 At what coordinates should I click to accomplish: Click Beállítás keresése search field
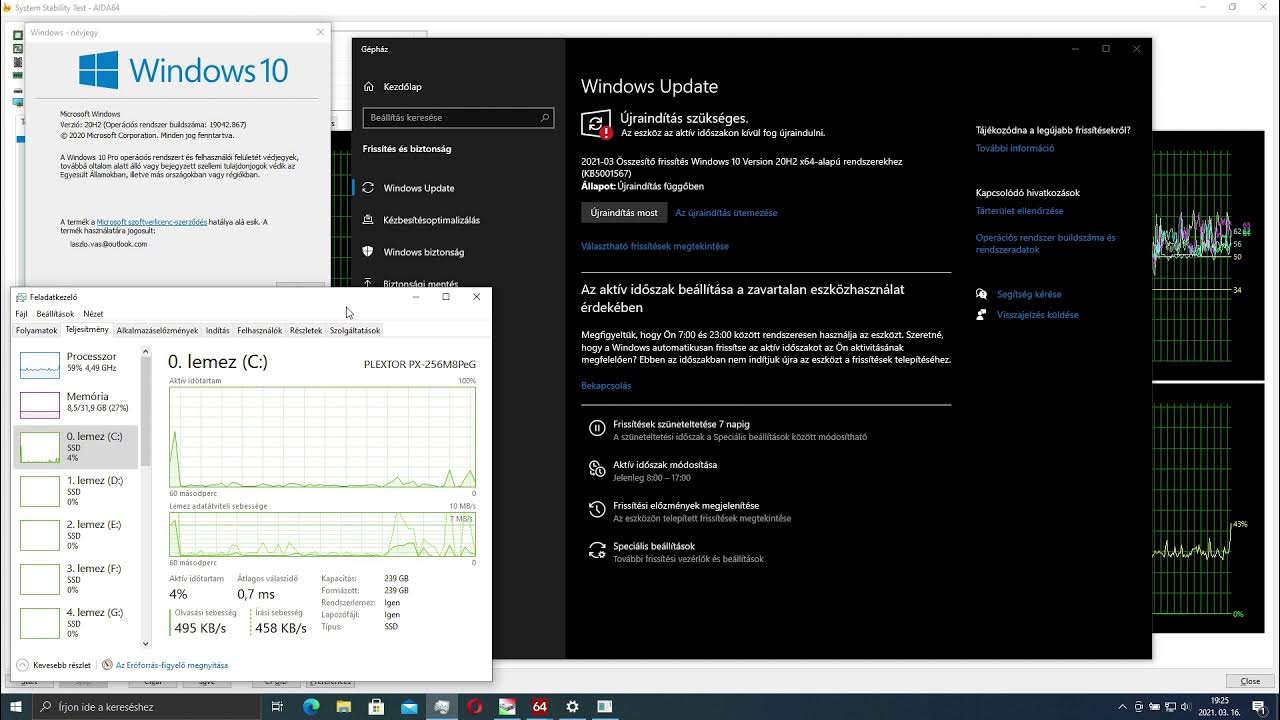pos(458,118)
